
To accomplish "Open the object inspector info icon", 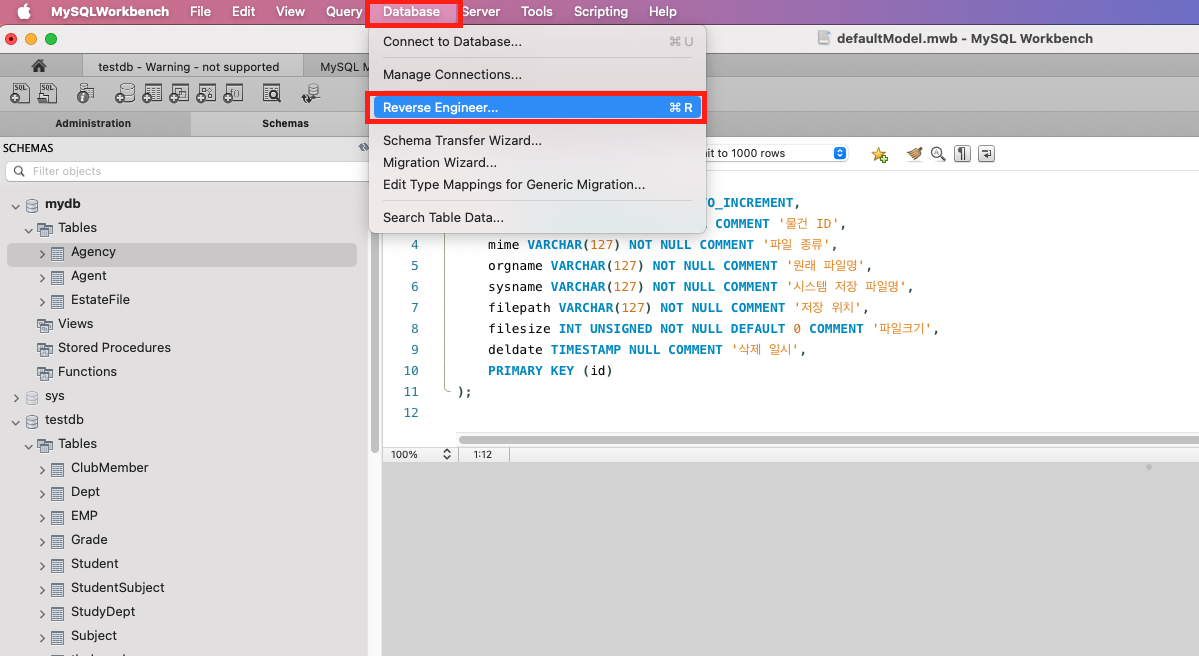I will click(85, 93).
